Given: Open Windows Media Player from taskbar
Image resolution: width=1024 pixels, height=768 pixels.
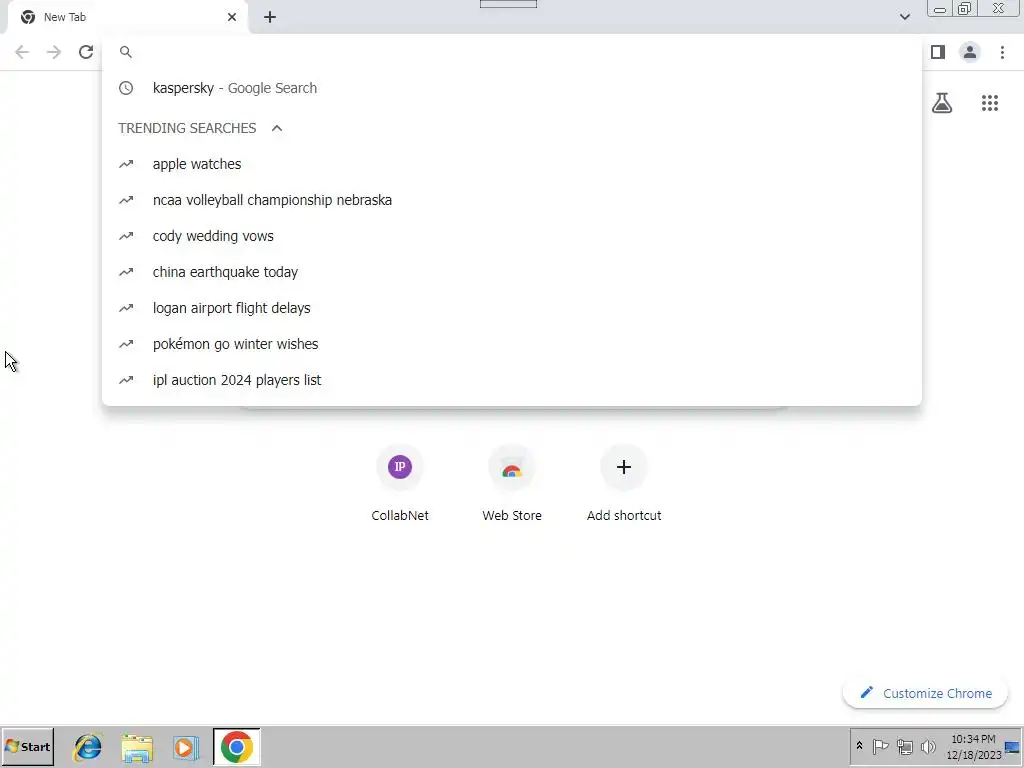Looking at the screenshot, I should coord(185,747).
